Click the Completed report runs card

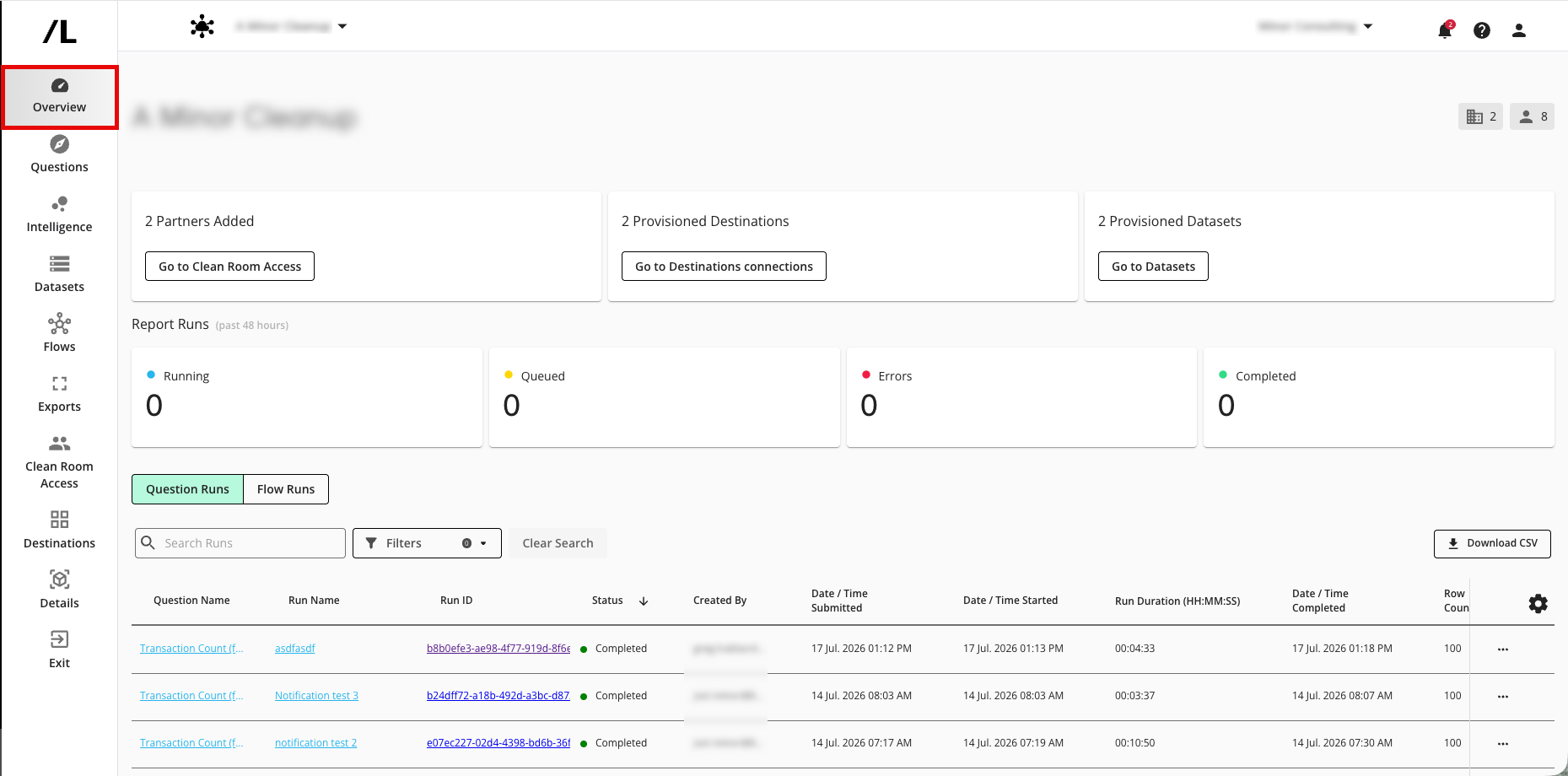[x=1379, y=397]
